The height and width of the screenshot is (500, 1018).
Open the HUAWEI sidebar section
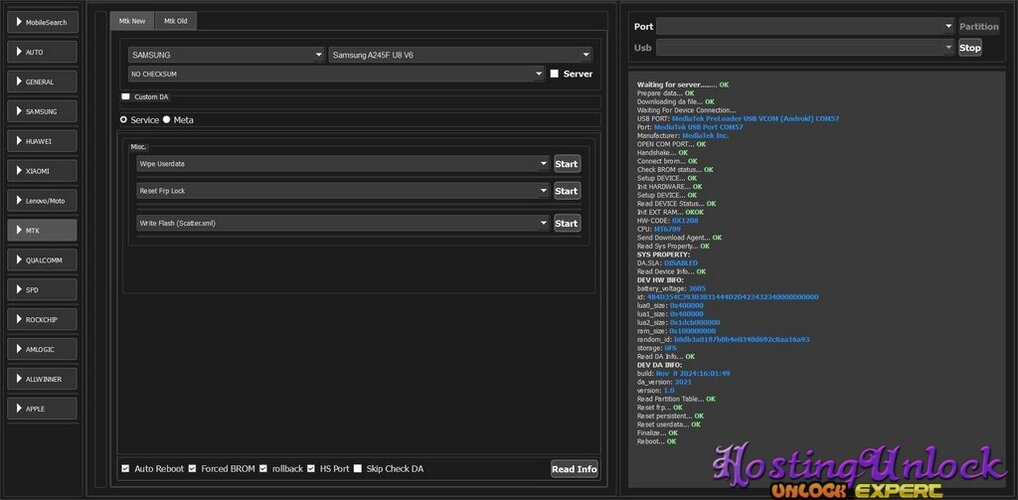click(42, 141)
